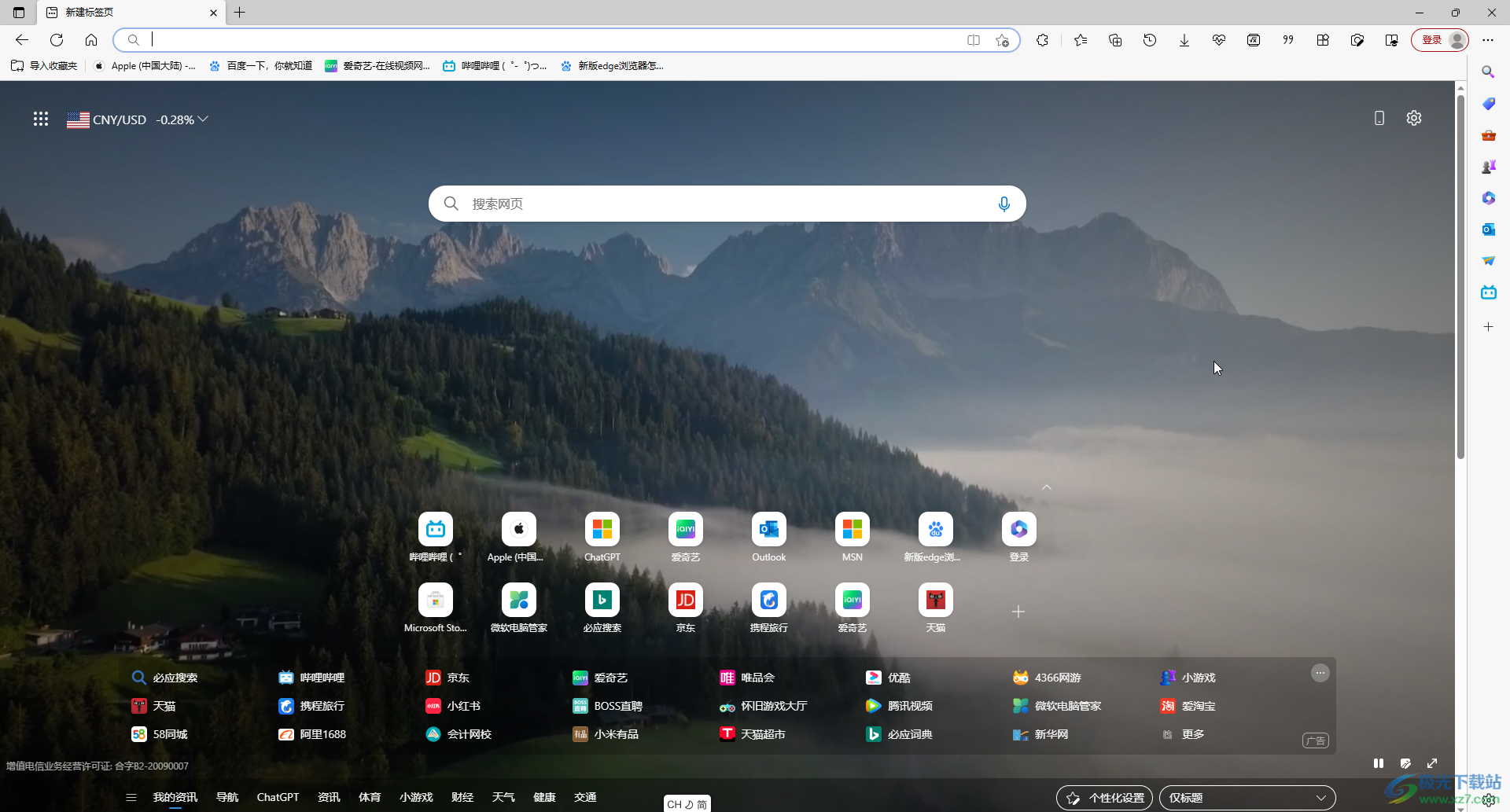Open the 仅标题 layout dropdown
Image resolution: width=1510 pixels, height=812 pixels.
point(1247,798)
